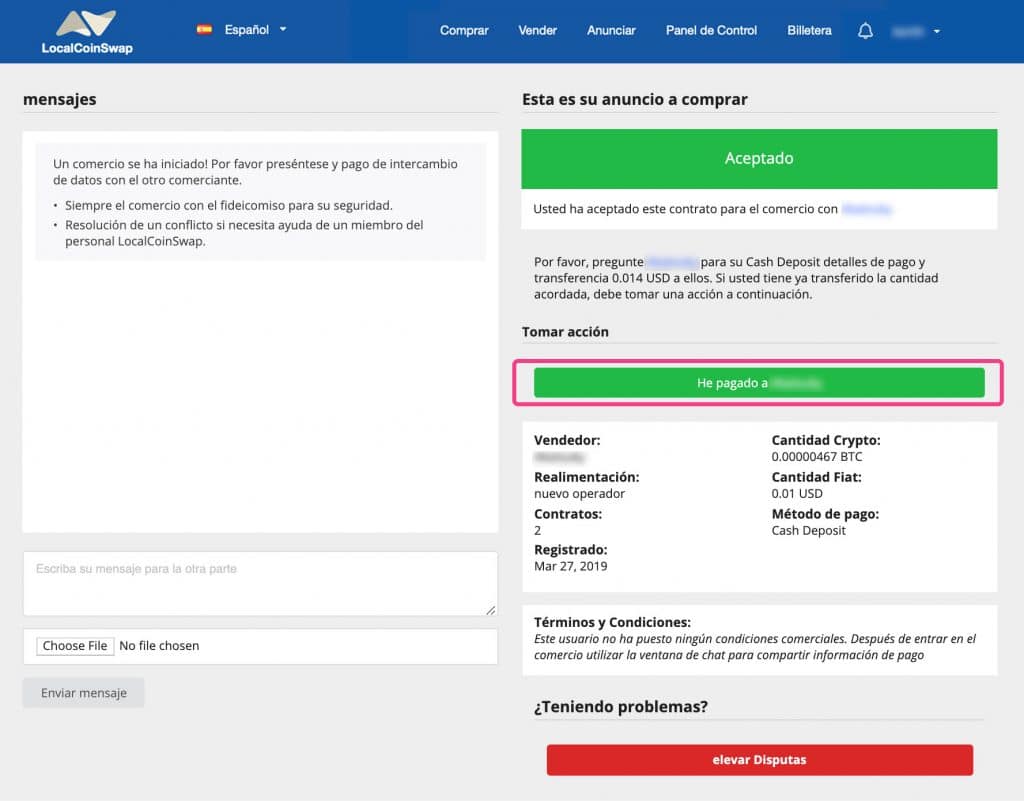Viewport: 1024px width, 801px height.
Task: Navigate to Billetera
Action: pos(809,31)
